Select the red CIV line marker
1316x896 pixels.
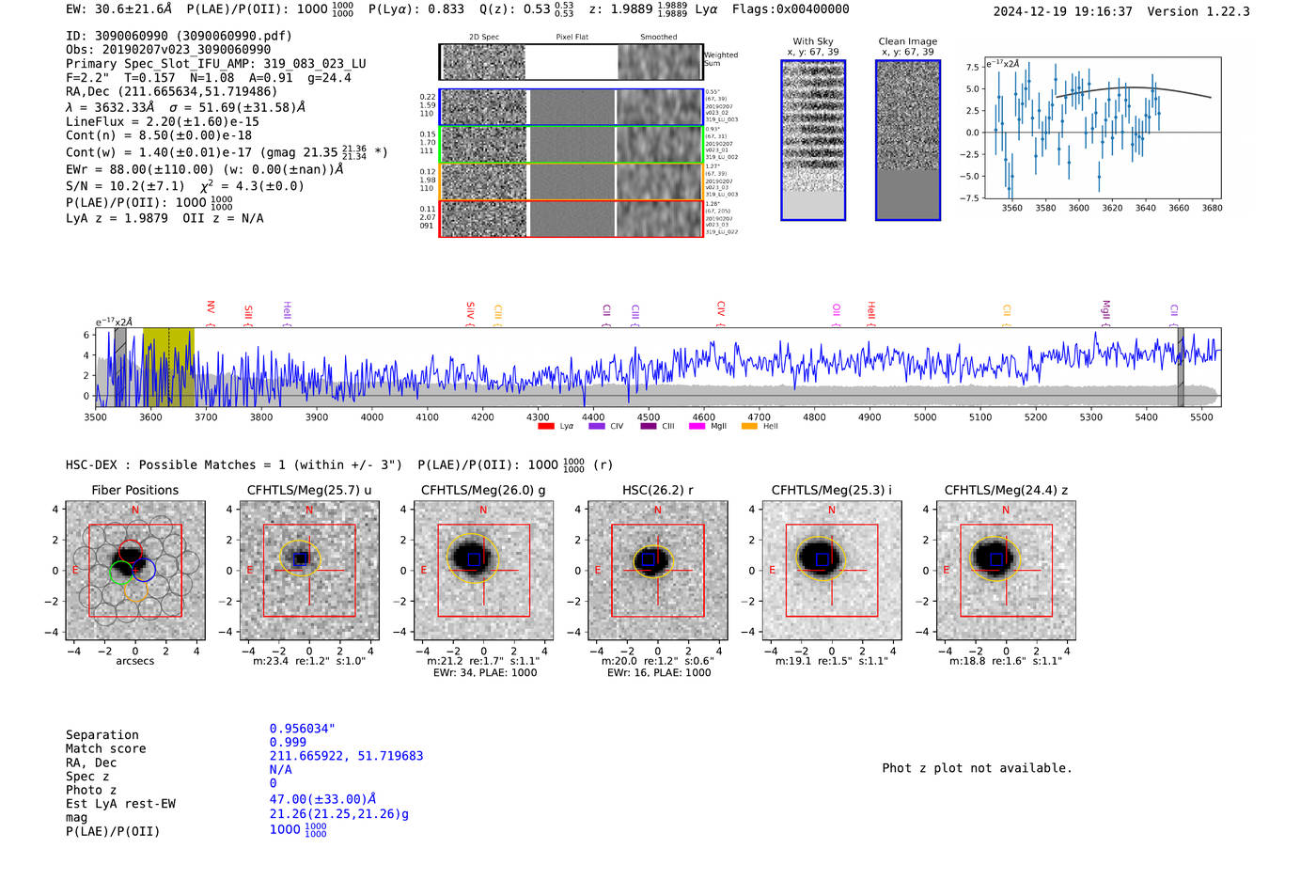tap(721, 314)
